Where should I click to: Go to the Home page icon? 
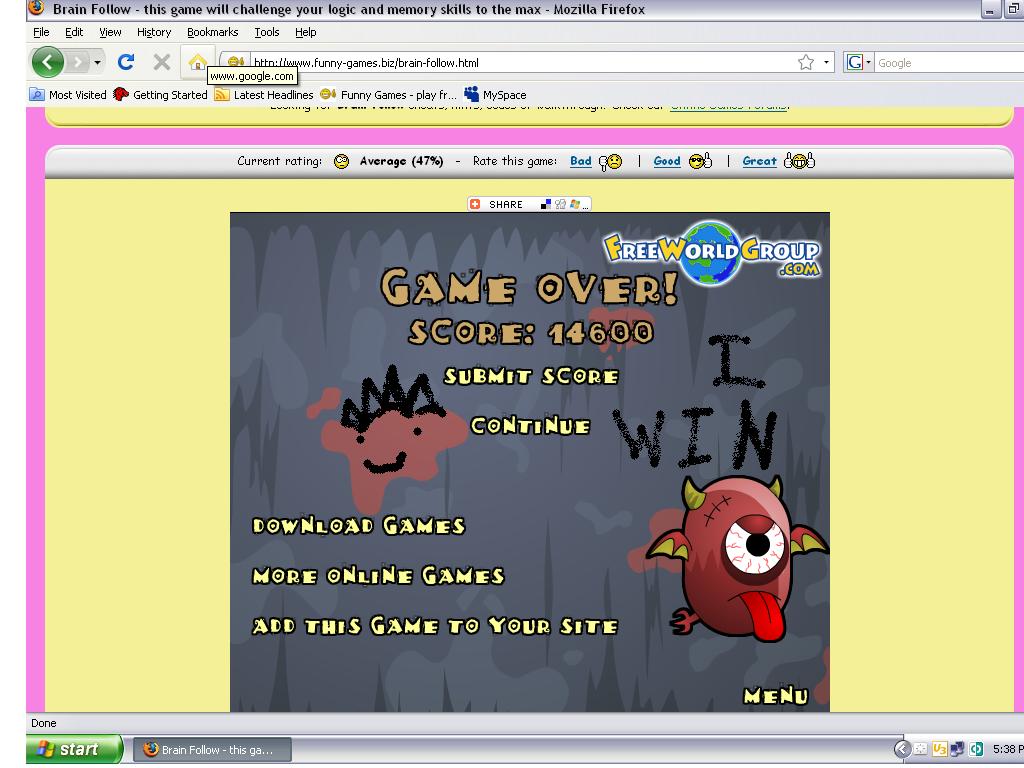pyautogui.click(x=197, y=63)
